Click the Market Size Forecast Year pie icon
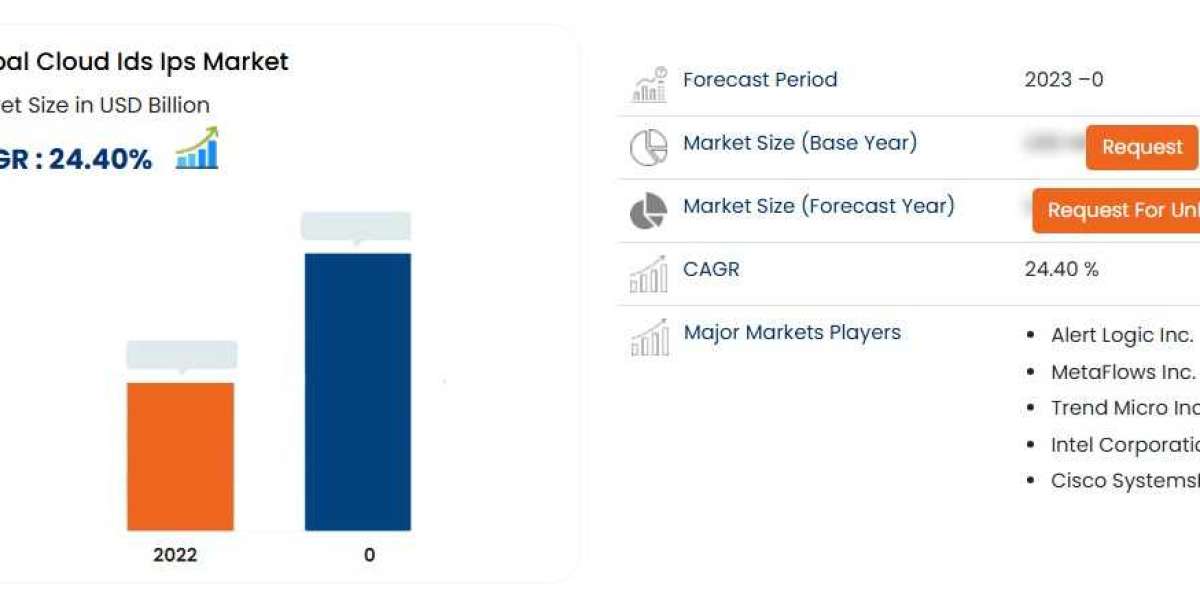This screenshot has height=600, width=1200. click(649, 211)
